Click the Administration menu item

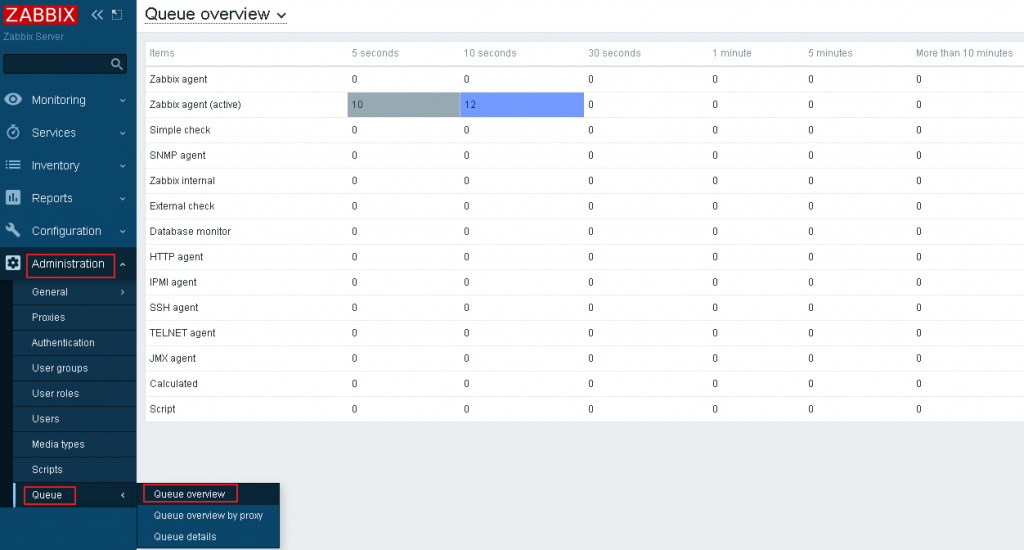(x=68, y=264)
